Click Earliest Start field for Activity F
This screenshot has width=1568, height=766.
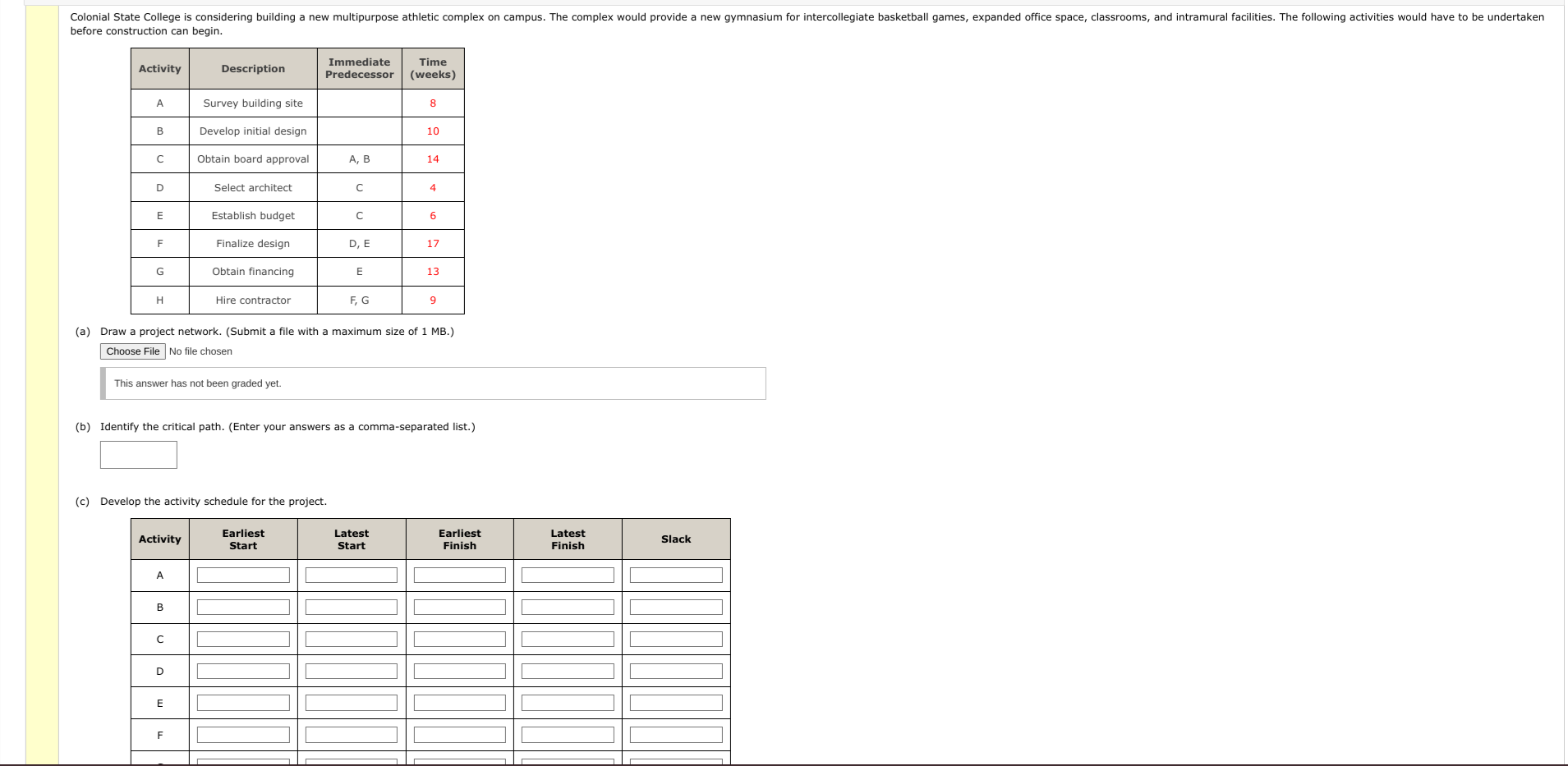tap(242, 735)
